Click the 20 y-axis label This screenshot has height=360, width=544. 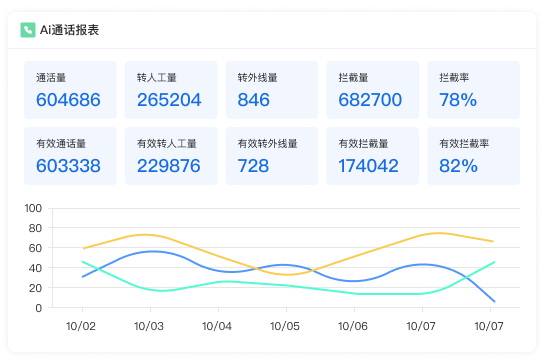(35, 288)
